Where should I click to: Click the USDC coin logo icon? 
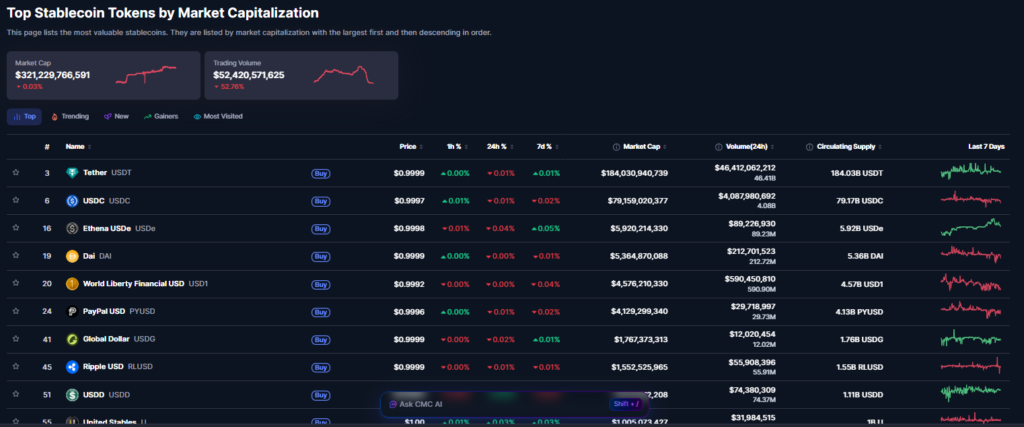pyautogui.click(x=72, y=201)
